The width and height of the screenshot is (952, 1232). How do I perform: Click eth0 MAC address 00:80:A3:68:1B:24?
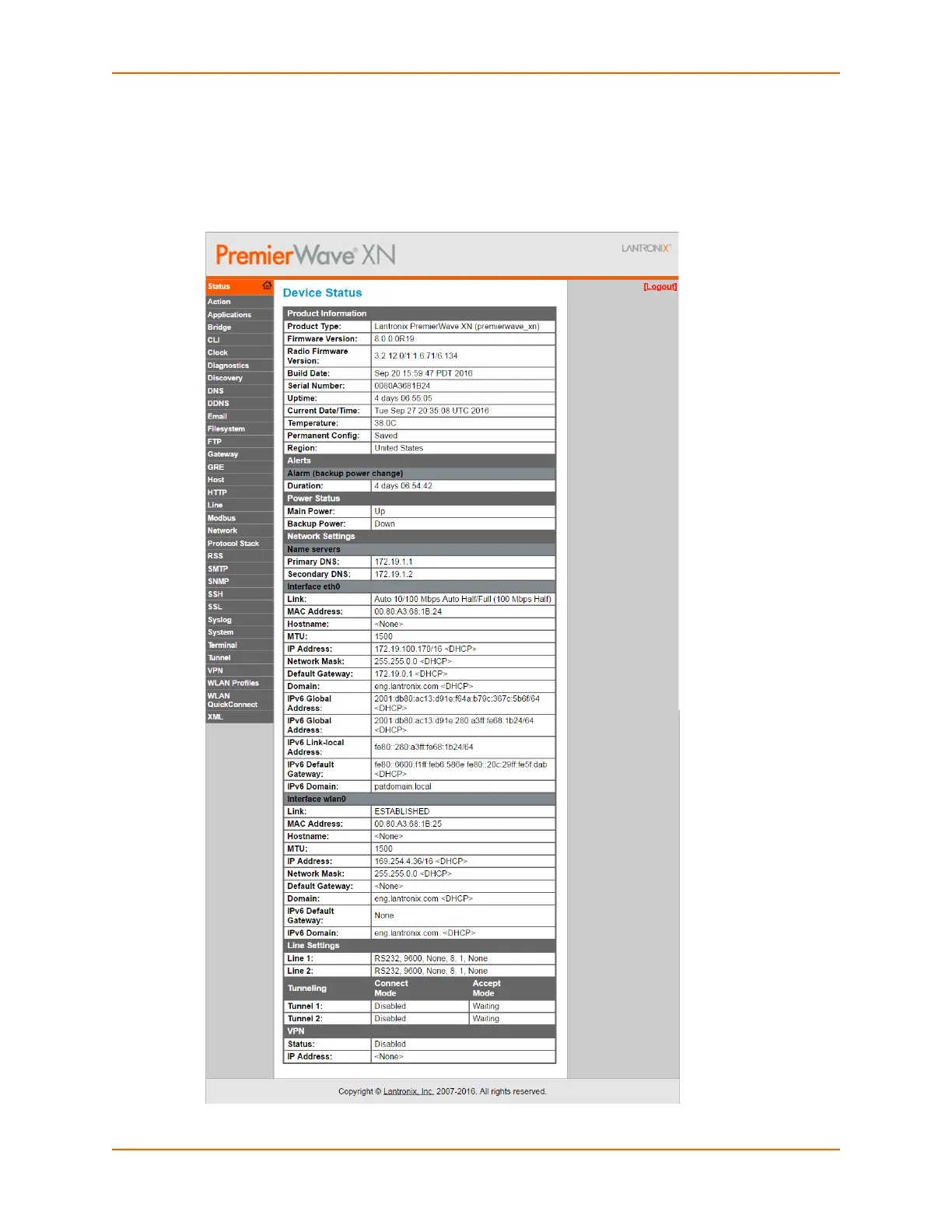point(408,611)
